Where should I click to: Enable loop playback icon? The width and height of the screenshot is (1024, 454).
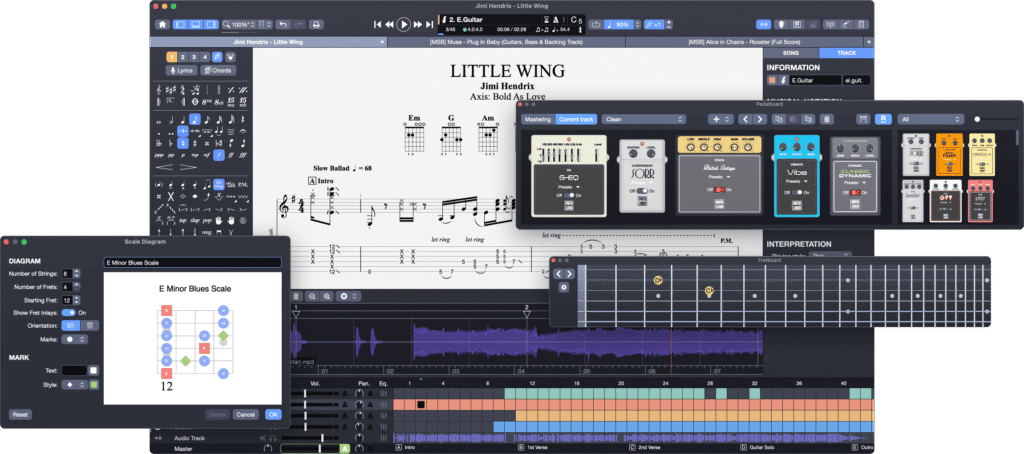596,24
